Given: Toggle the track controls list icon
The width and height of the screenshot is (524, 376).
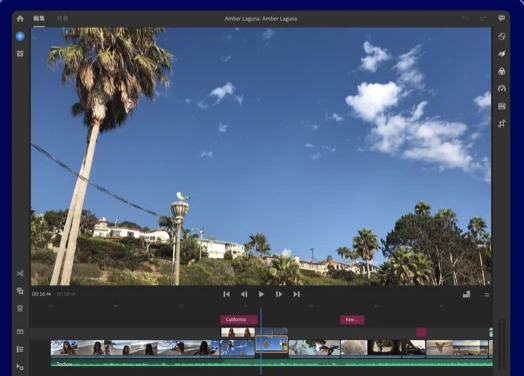Looking at the screenshot, I should [x=20, y=349].
